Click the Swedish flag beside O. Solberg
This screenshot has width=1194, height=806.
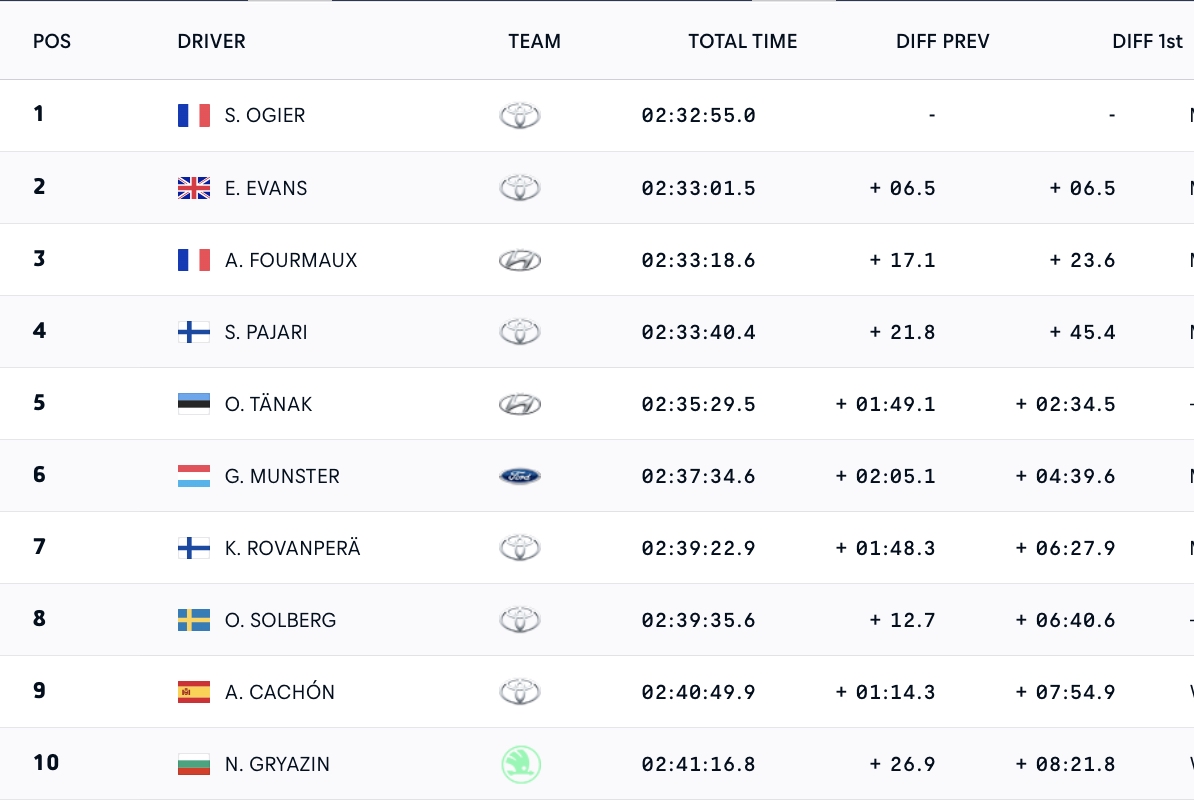(194, 620)
